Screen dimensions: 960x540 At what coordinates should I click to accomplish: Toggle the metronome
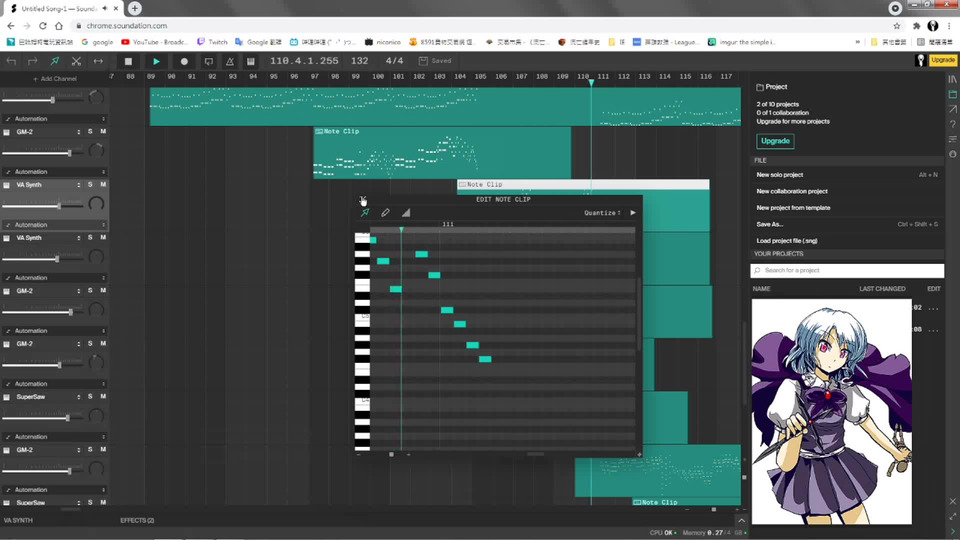(230, 61)
